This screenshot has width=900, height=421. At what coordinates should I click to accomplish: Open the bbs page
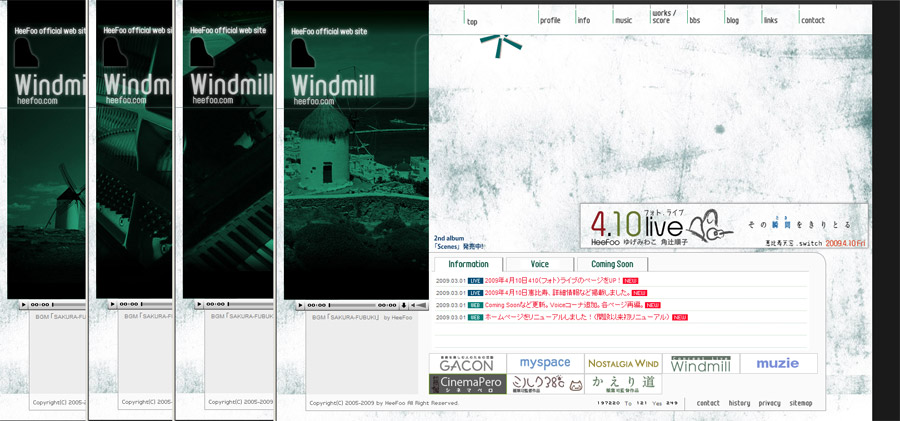695,20
